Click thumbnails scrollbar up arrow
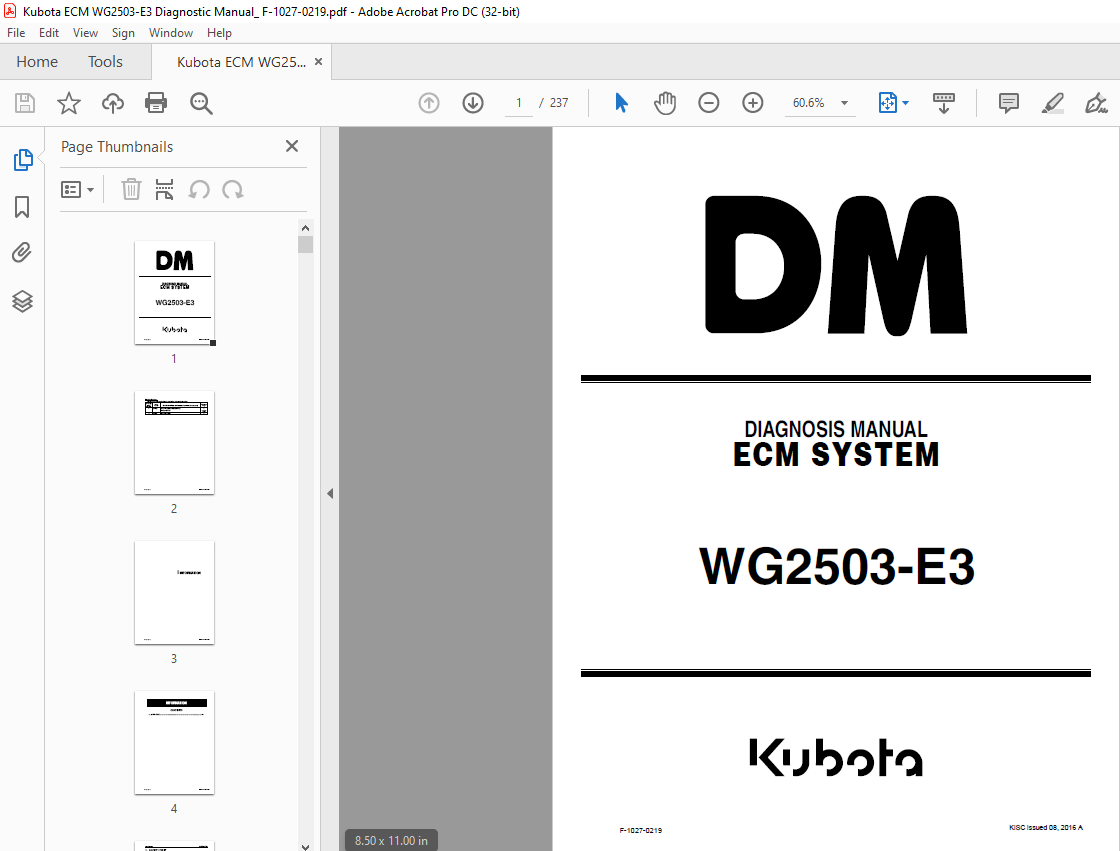Viewport: 1120px width, 851px height. coord(306,228)
